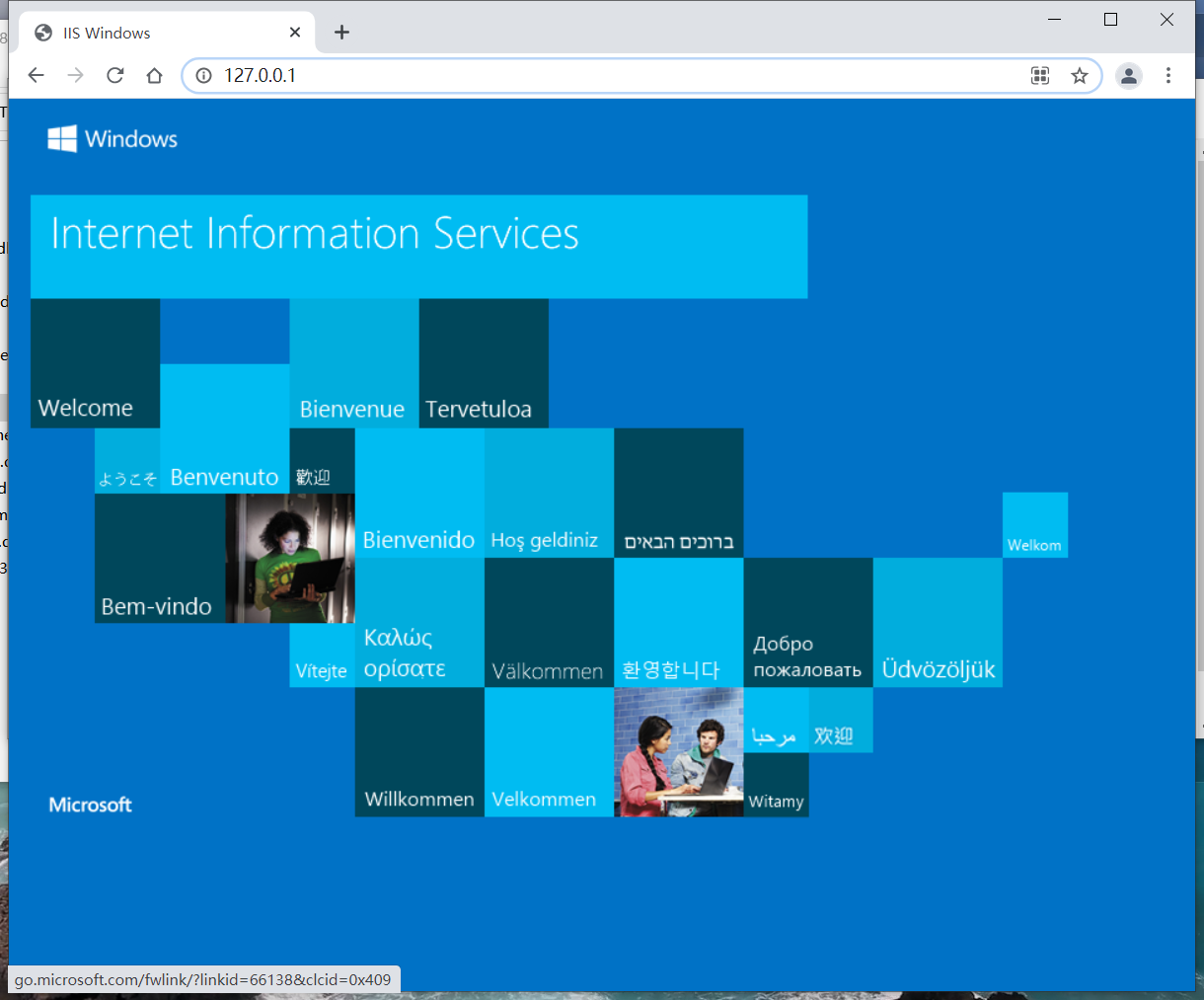This screenshot has width=1204, height=1000.
Task: Click the forward navigation arrow
Action: [x=76, y=75]
